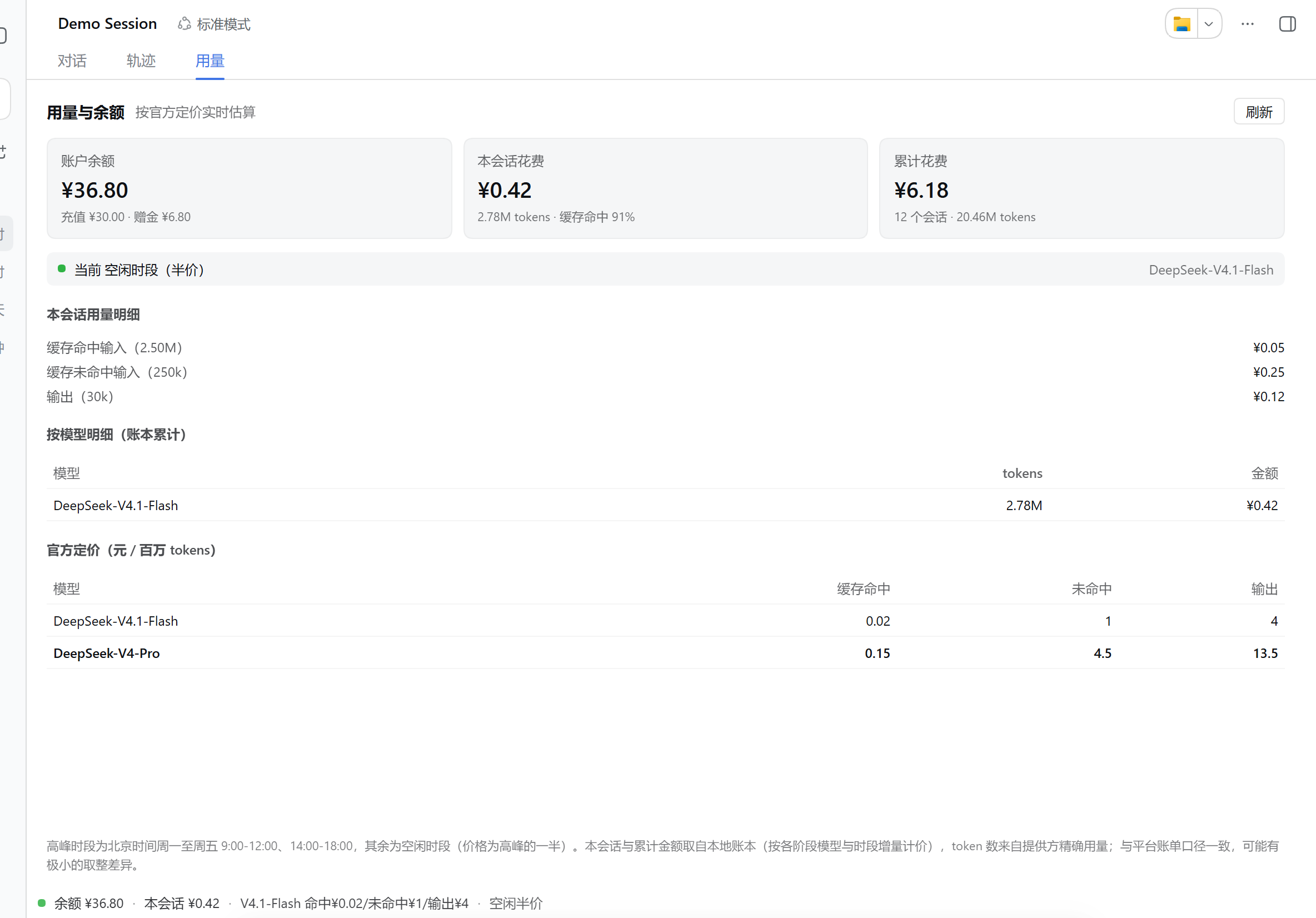Click the 充值 ¥30.00 · 赠金 ¥6.80 line
1316x918 pixels.
pos(126,217)
